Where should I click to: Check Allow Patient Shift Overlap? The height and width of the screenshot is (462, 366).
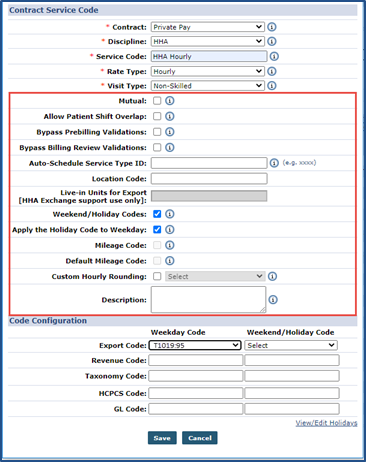[x=157, y=116]
